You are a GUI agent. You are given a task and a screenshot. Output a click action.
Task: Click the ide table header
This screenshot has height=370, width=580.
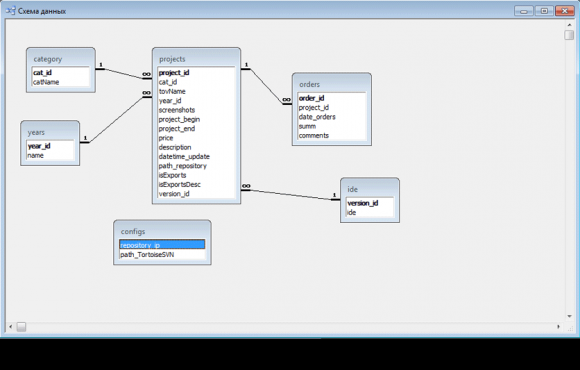click(x=370, y=189)
